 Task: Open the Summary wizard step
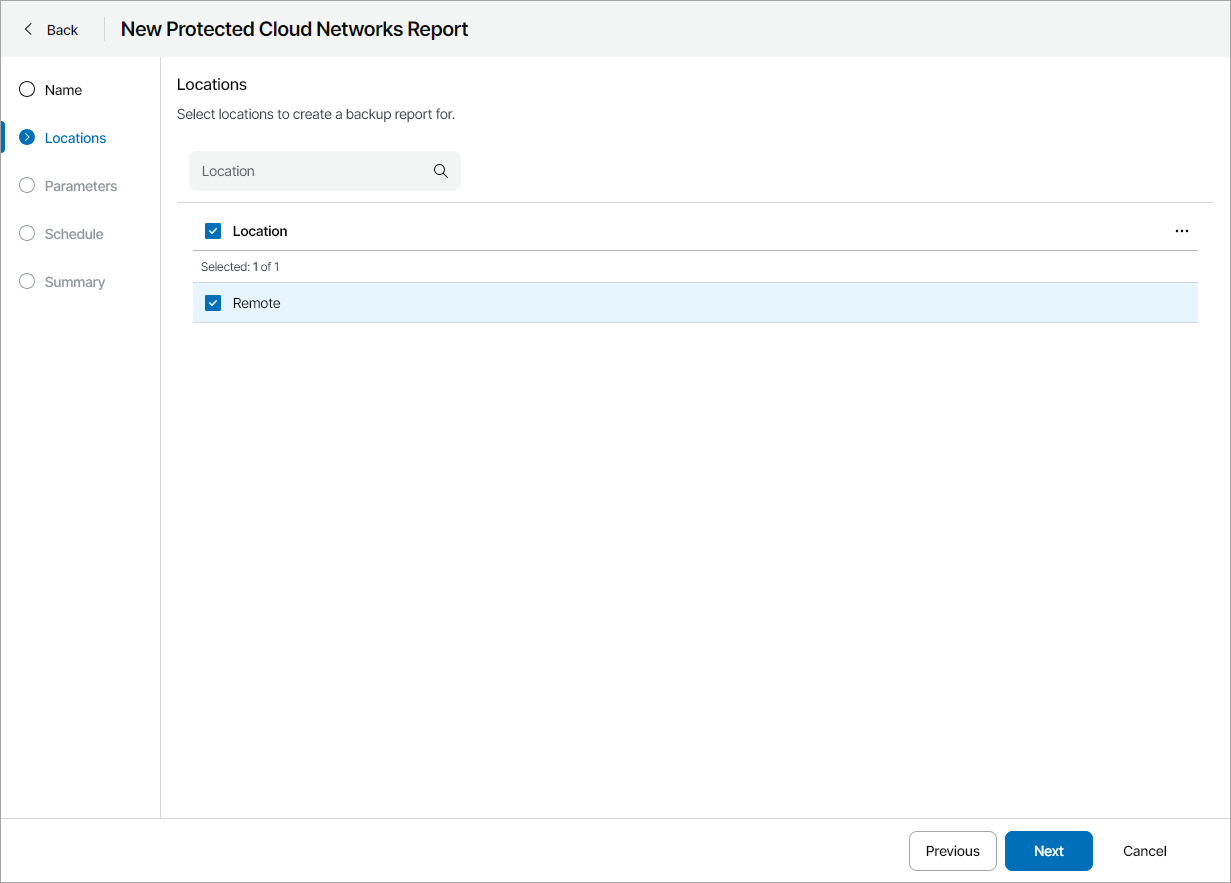tap(75, 282)
